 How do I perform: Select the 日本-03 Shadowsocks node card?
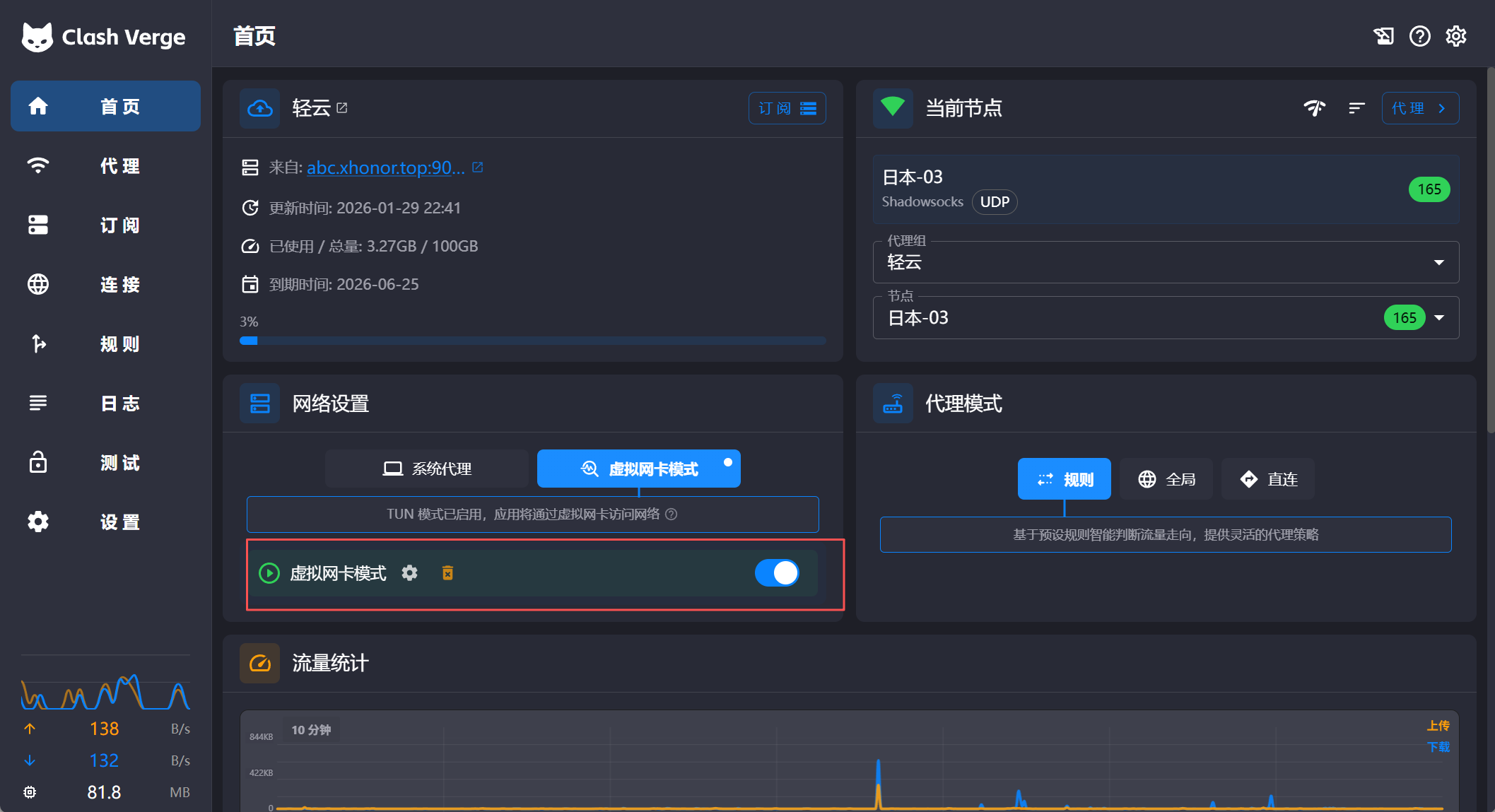coord(1166,189)
